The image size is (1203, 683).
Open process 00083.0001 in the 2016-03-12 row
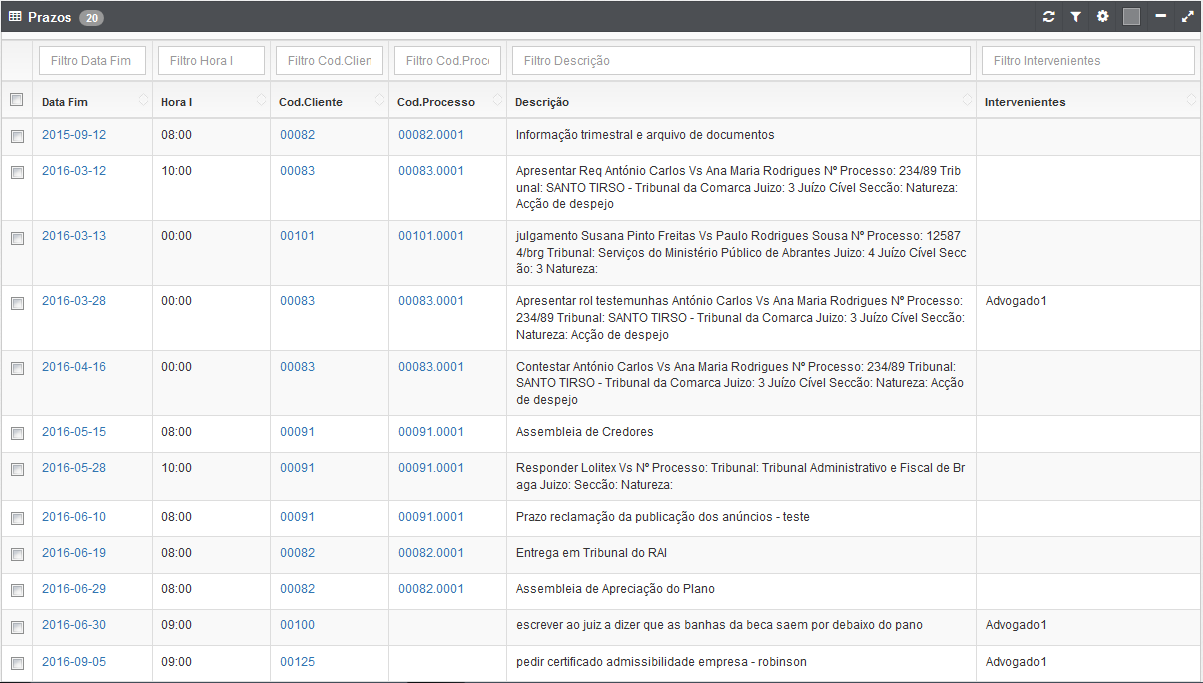coord(431,171)
